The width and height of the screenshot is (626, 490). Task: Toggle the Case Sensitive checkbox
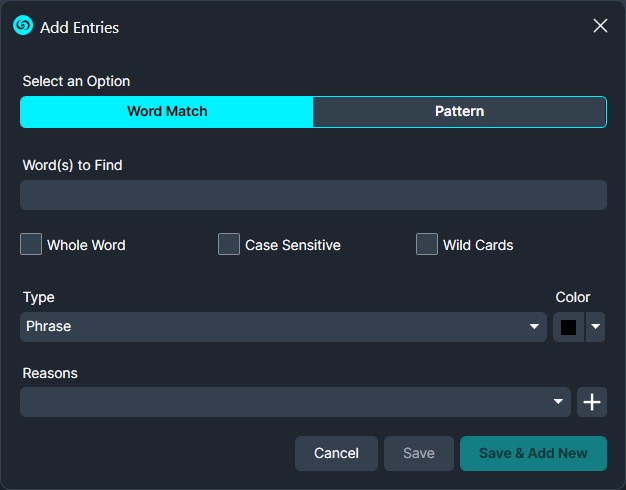[229, 244]
